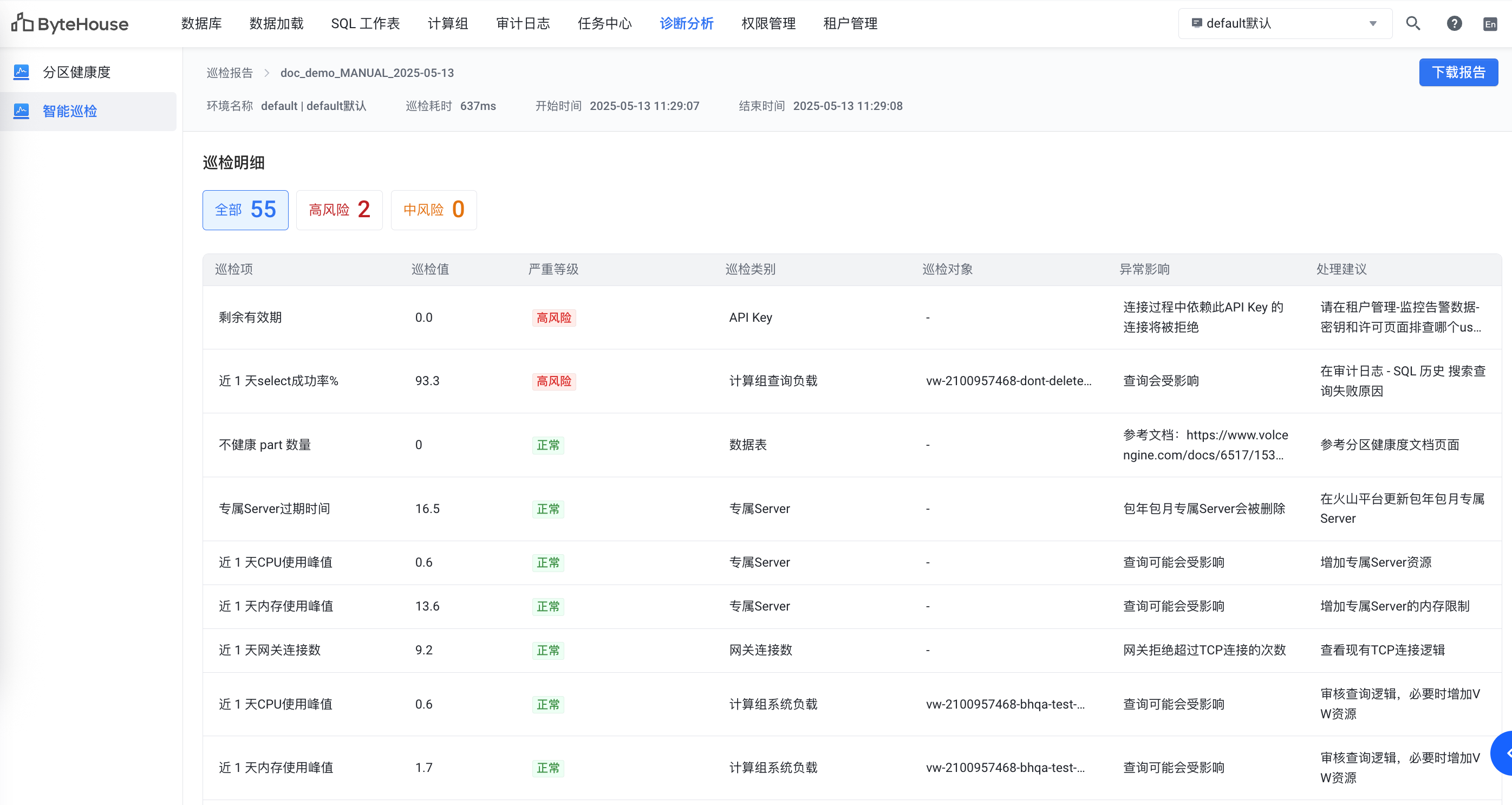The image size is (1512, 805).
Task: Click 高风险 tag in select成功率 row
Action: point(554,381)
